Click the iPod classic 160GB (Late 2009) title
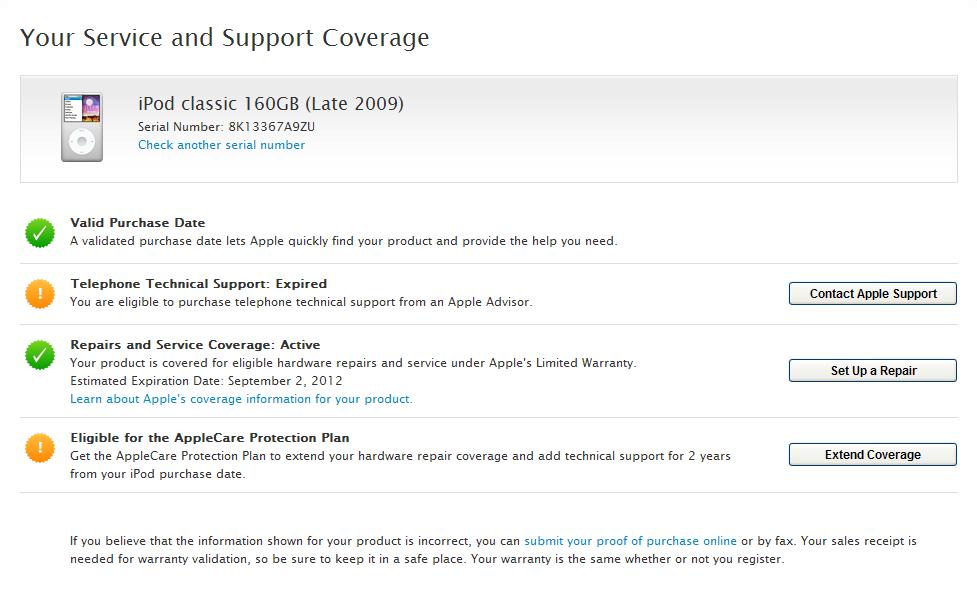This screenshot has height=596, width=977. coord(270,104)
